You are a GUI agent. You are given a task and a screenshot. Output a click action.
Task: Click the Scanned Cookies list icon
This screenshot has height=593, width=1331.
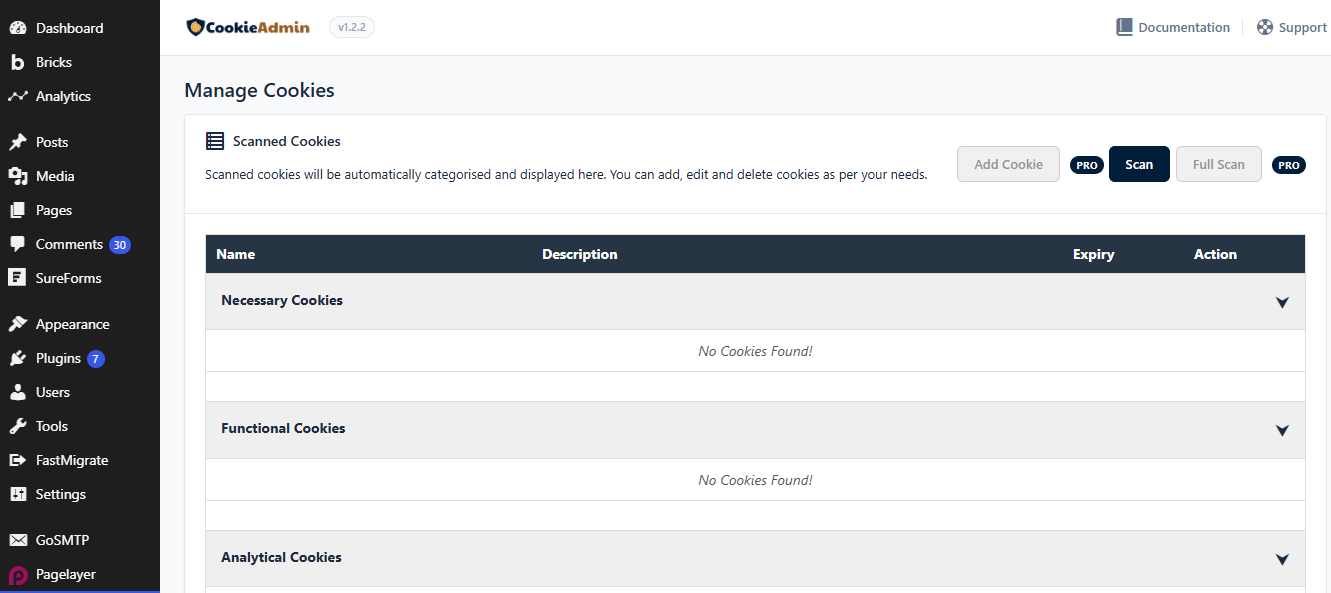[215, 141]
